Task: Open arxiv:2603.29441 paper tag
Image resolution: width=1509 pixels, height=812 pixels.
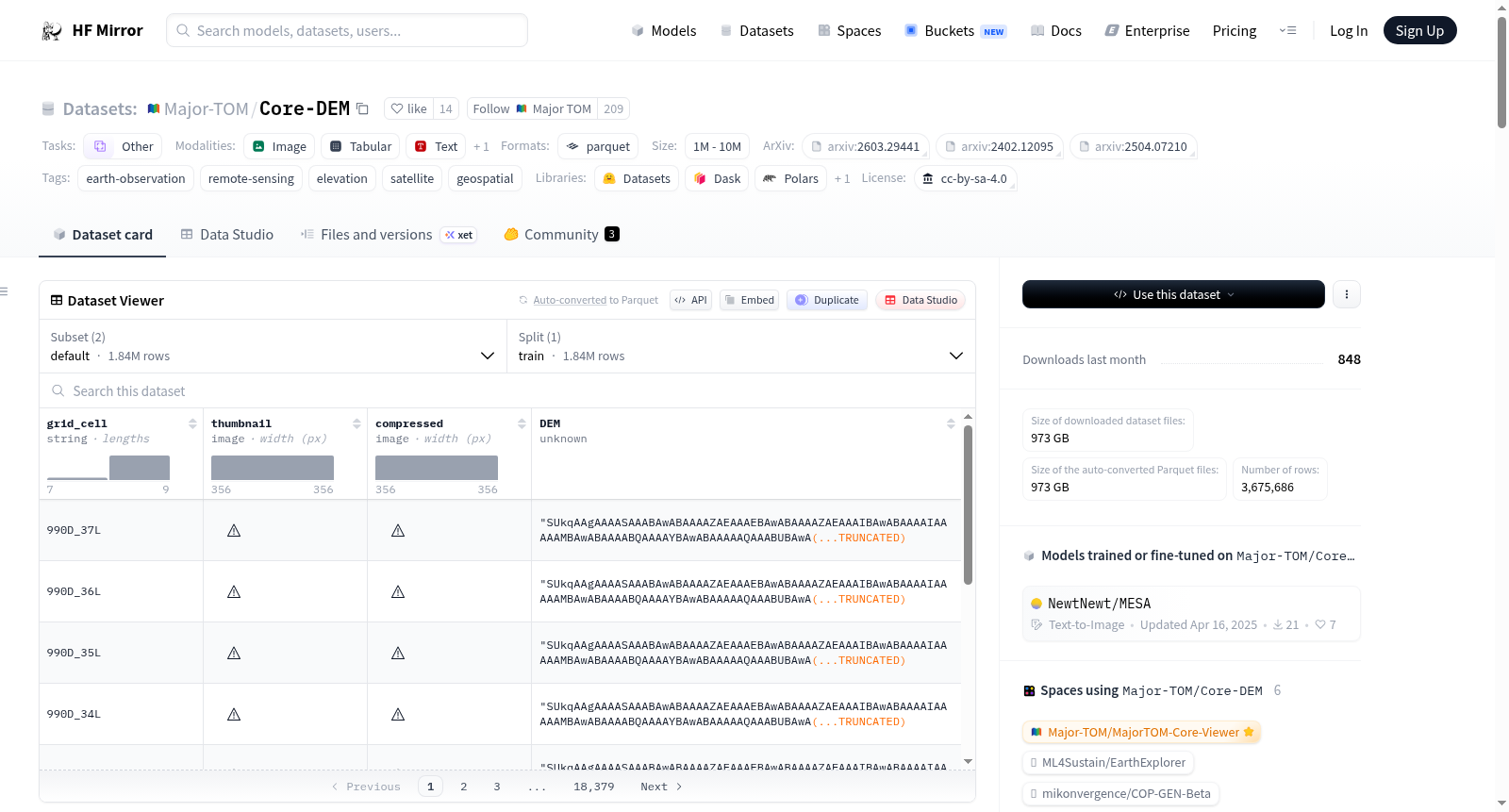Action: (x=866, y=146)
